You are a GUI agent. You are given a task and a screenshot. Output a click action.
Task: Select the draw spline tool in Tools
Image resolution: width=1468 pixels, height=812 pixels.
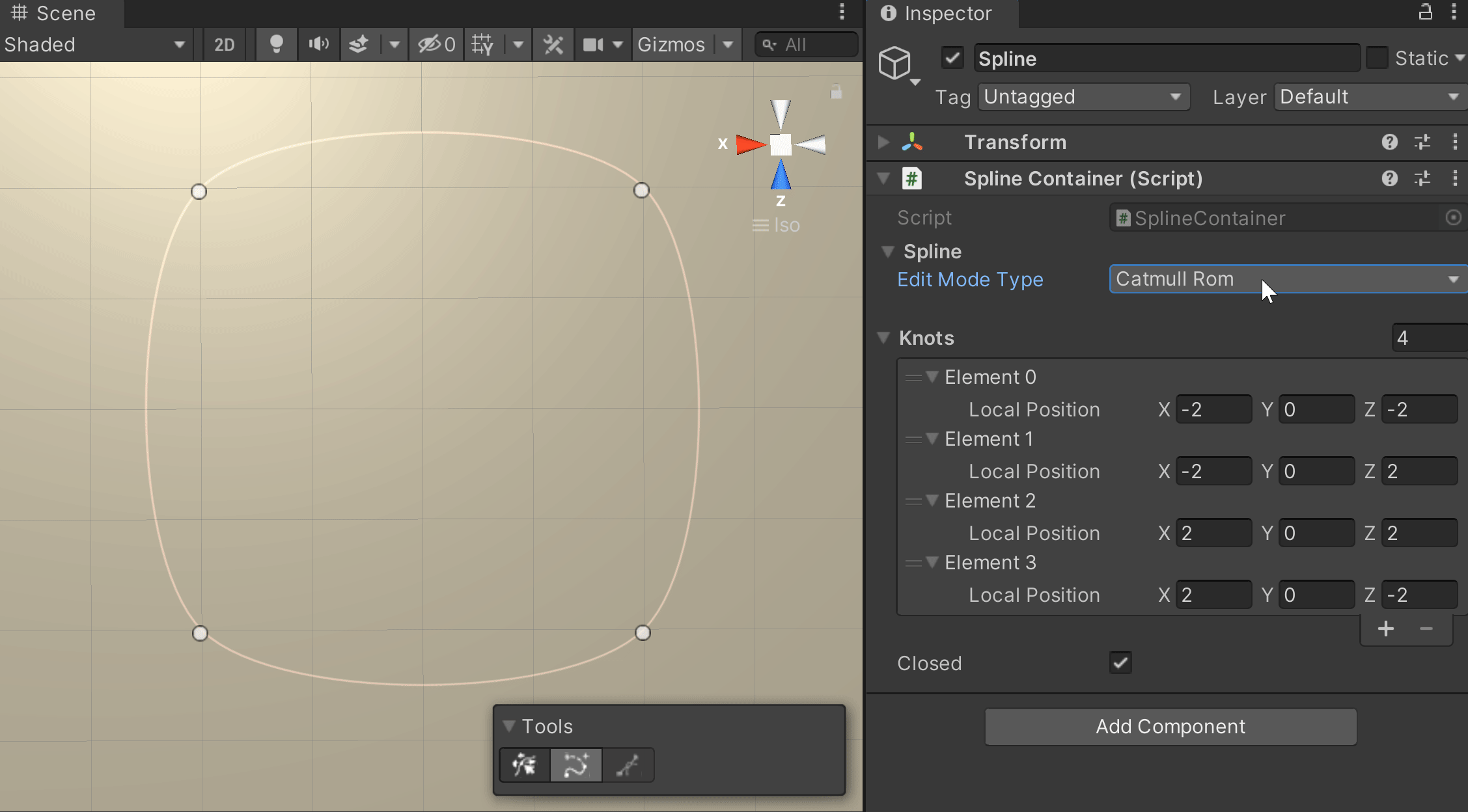click(x=575, y=765)
